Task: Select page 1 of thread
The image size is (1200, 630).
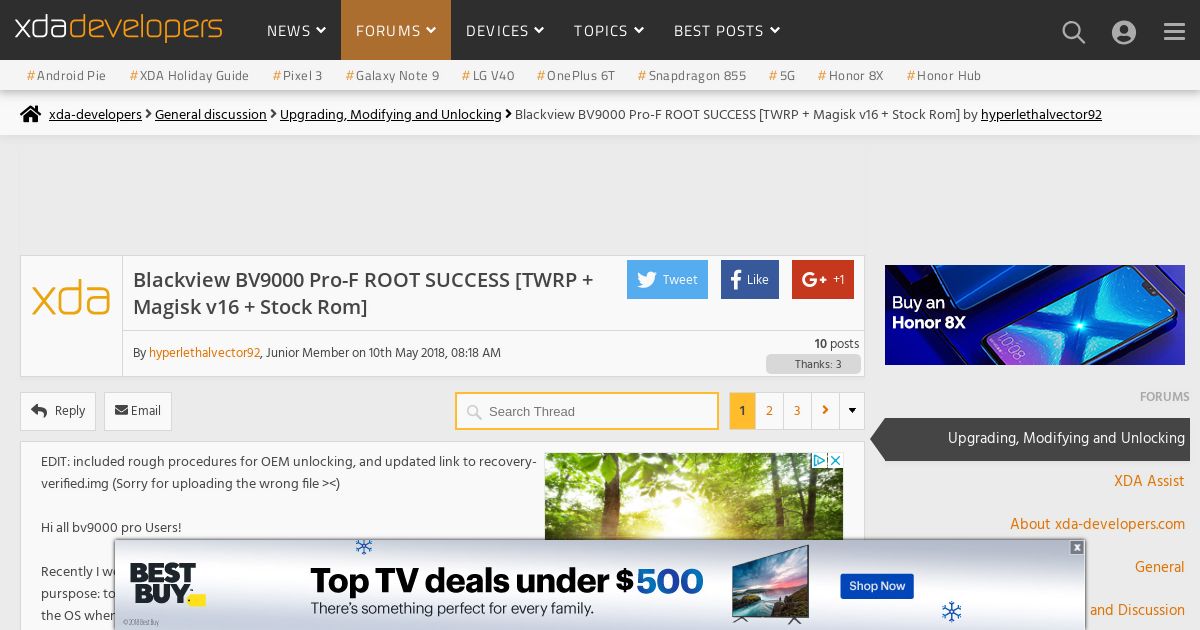Action: [742, 411]
